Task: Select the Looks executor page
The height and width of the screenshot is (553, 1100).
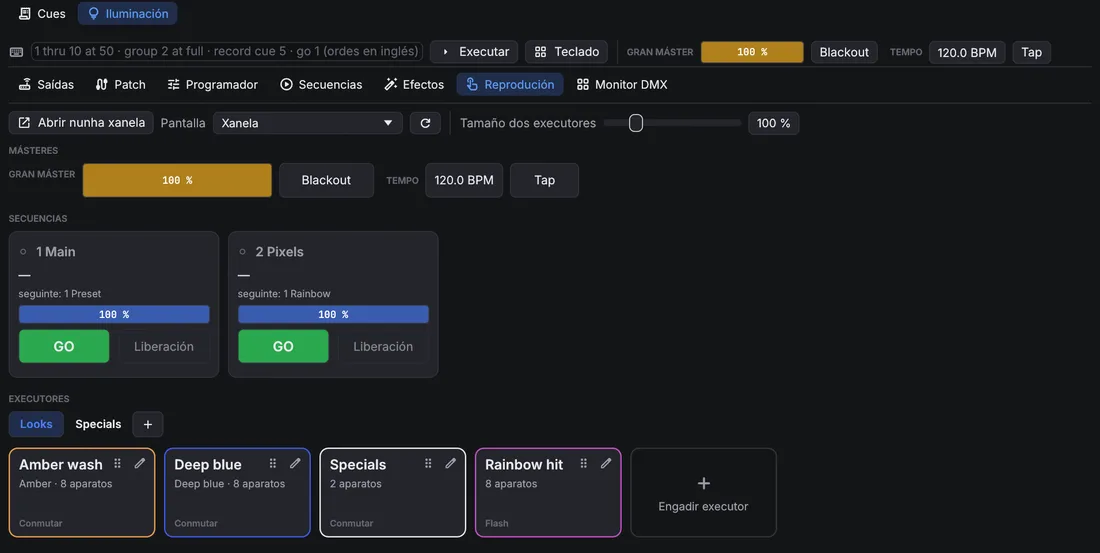Action: coord(36,424)
